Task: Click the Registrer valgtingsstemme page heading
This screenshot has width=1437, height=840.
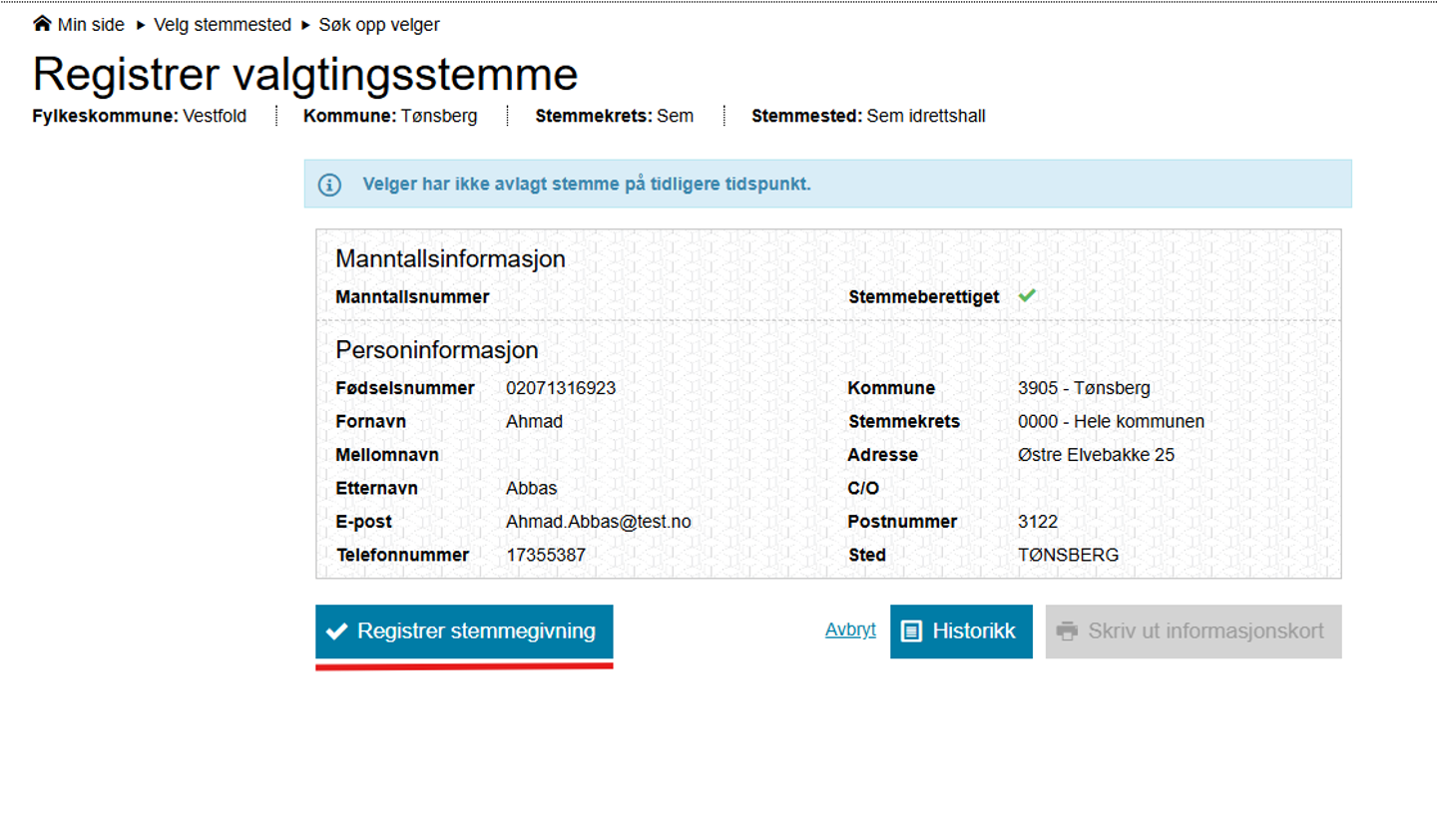Action: tap(305, 75)
